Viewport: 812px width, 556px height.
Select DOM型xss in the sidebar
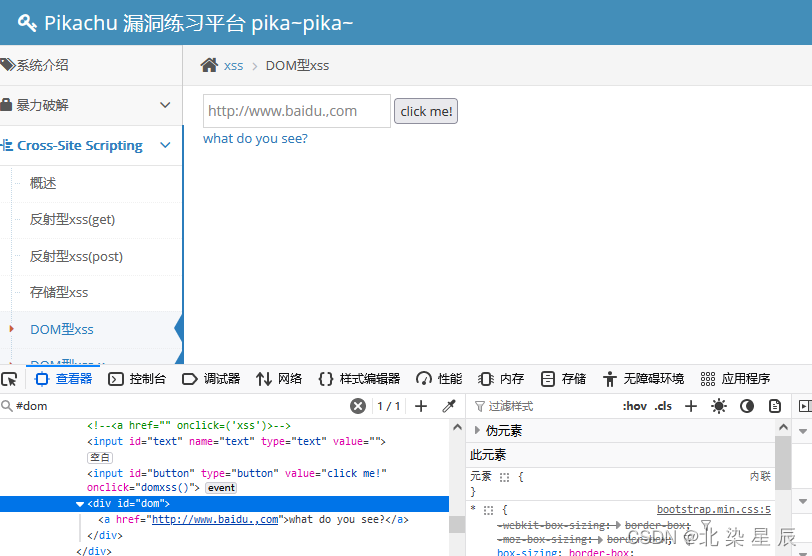click(62, 329)
